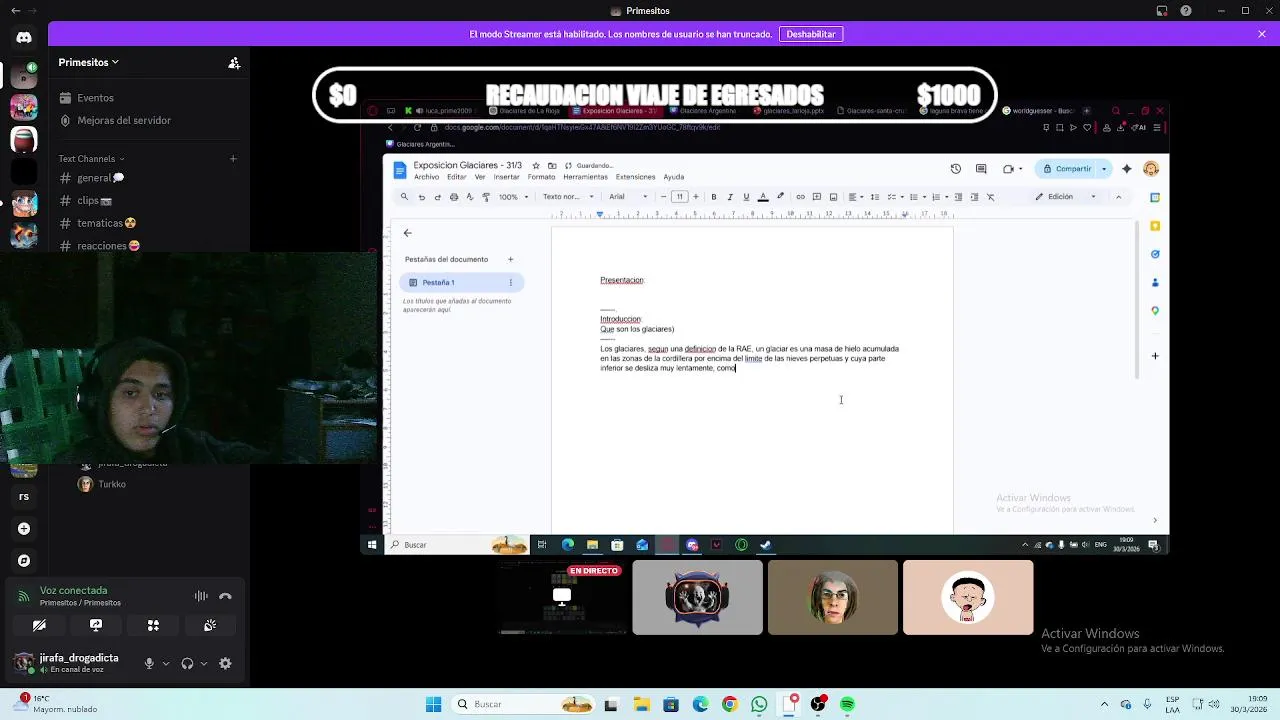Add a document tab with plus icon

[x=510, y=259]
